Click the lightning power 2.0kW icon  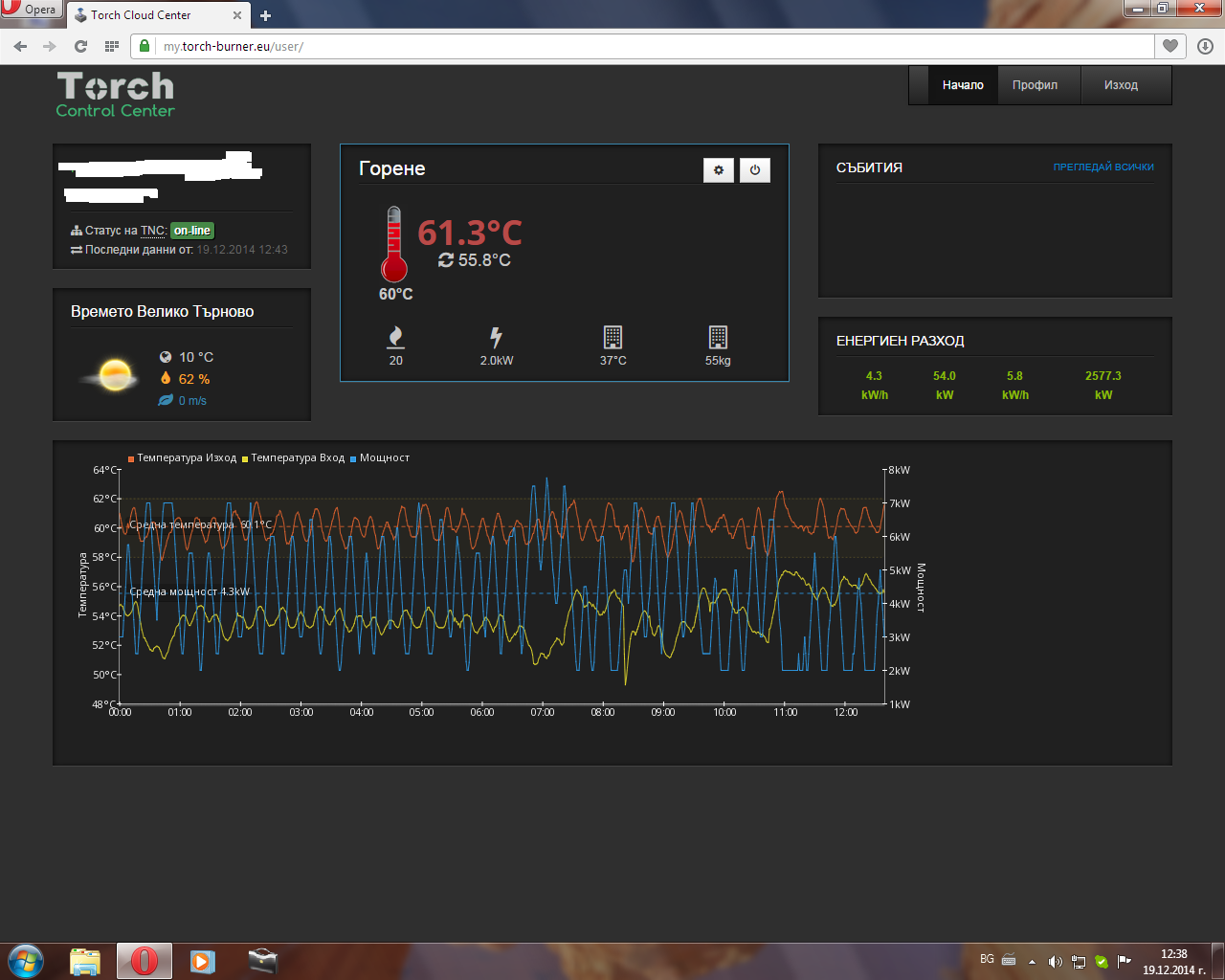[x=496, y=337]
